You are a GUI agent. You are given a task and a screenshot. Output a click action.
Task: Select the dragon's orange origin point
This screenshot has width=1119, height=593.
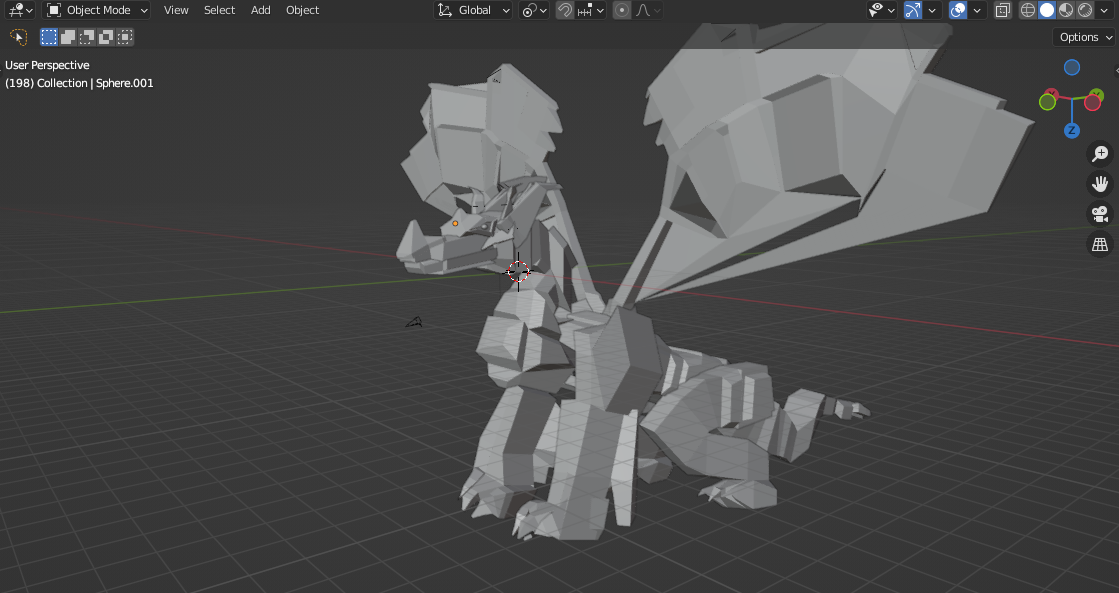tap(455, 223)
